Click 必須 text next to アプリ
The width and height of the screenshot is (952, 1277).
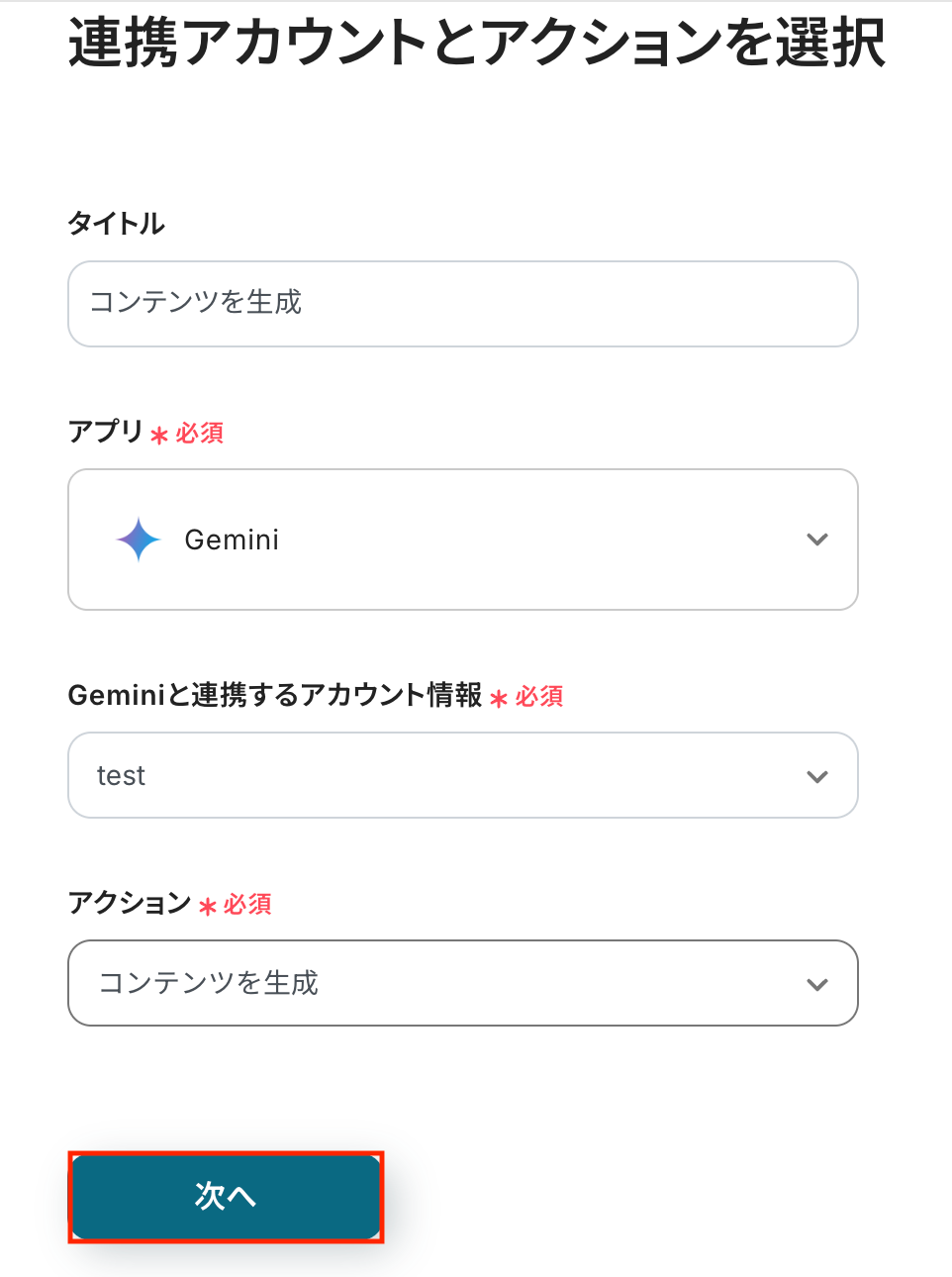click(x=200, y=434)
